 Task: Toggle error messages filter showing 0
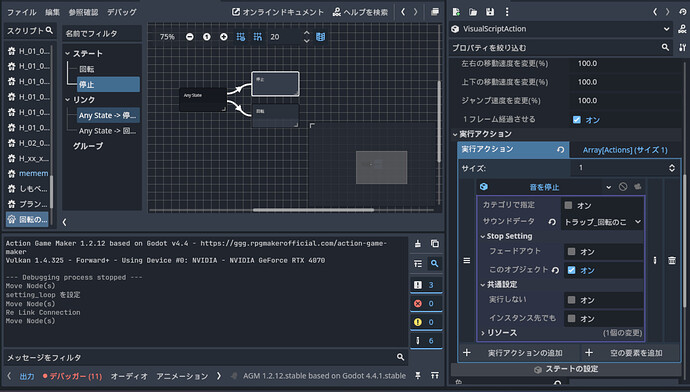[426, 303]
